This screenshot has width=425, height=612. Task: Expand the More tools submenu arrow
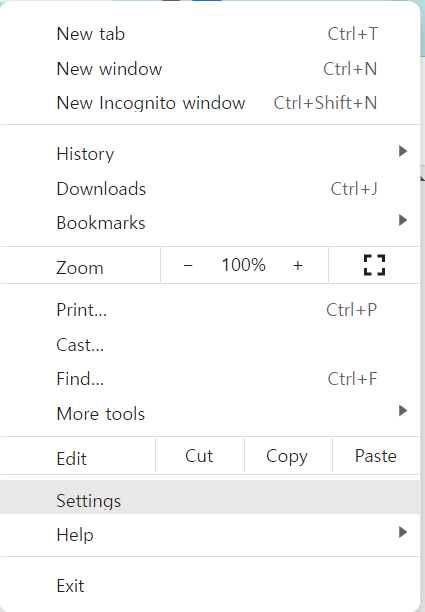coord(403,411)
